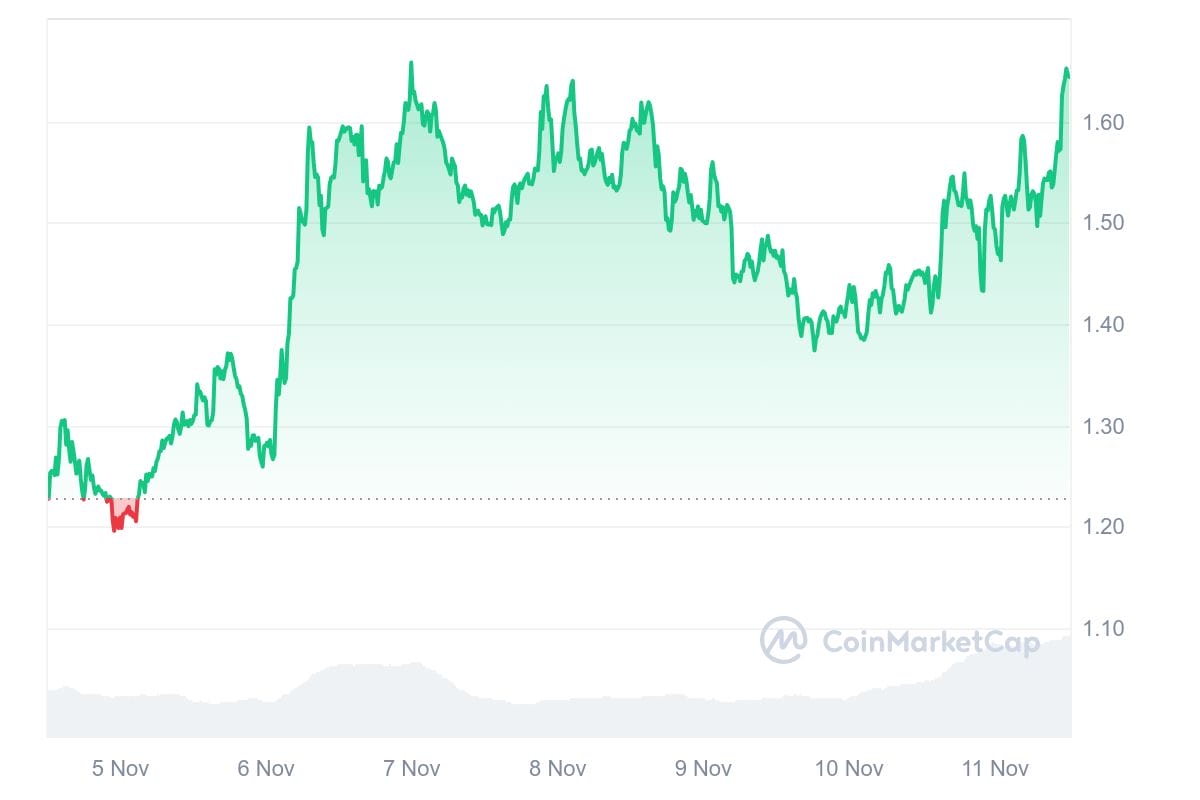Select the 5 Nov date label
Screen dimensions: 1200x800
[x=119, y=768]
